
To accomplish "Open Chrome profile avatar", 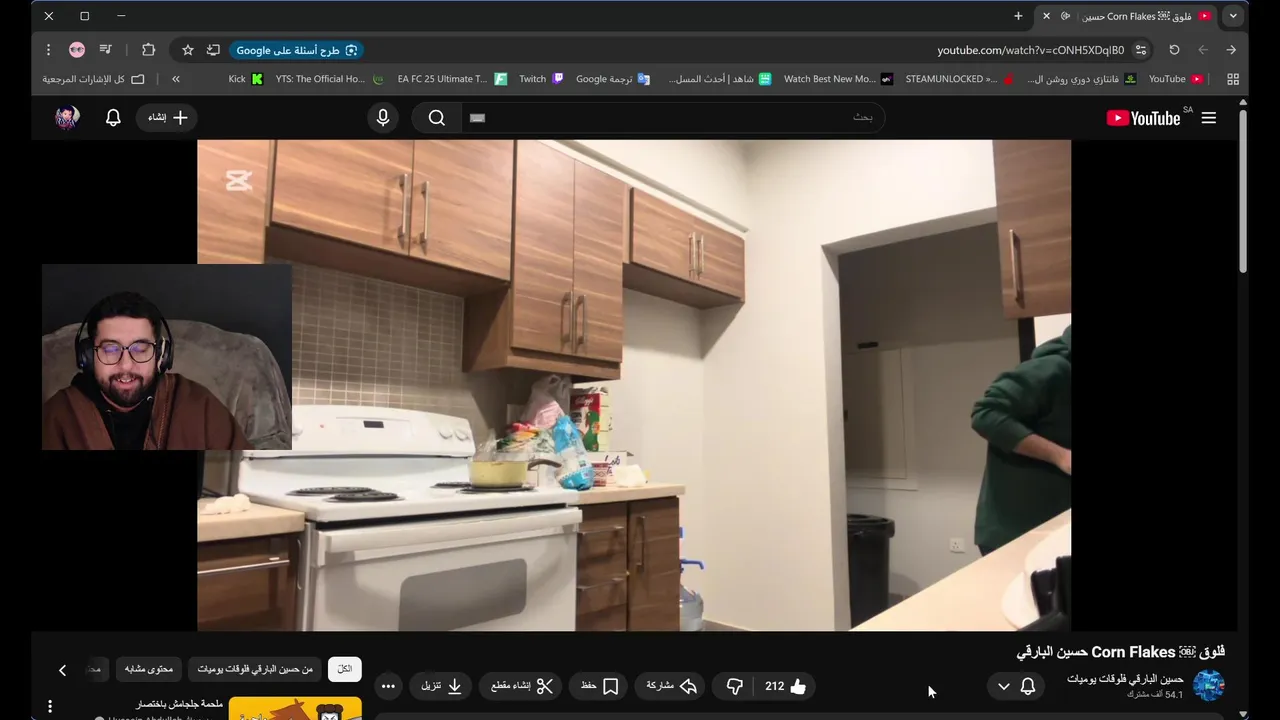I will 77,50.
